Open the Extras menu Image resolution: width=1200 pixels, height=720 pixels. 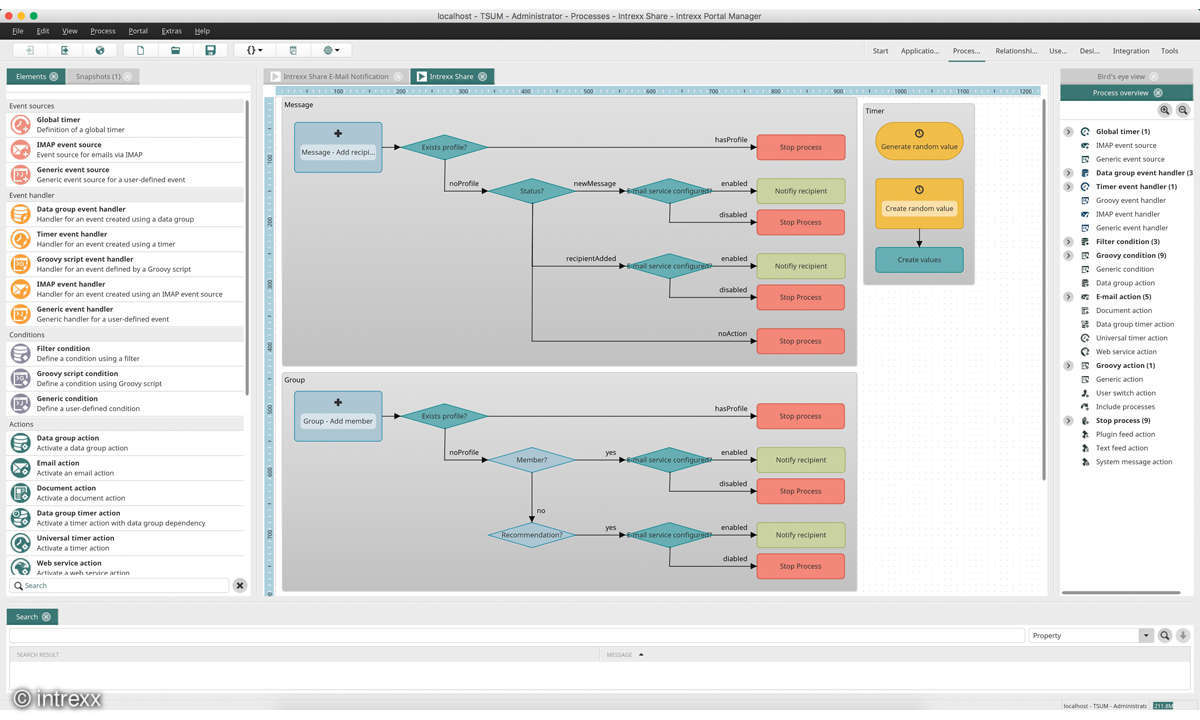(172, 31)
